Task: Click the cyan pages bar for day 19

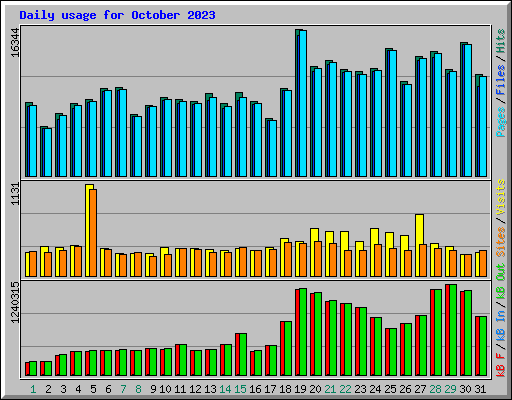Action: [x=303, y=104]
